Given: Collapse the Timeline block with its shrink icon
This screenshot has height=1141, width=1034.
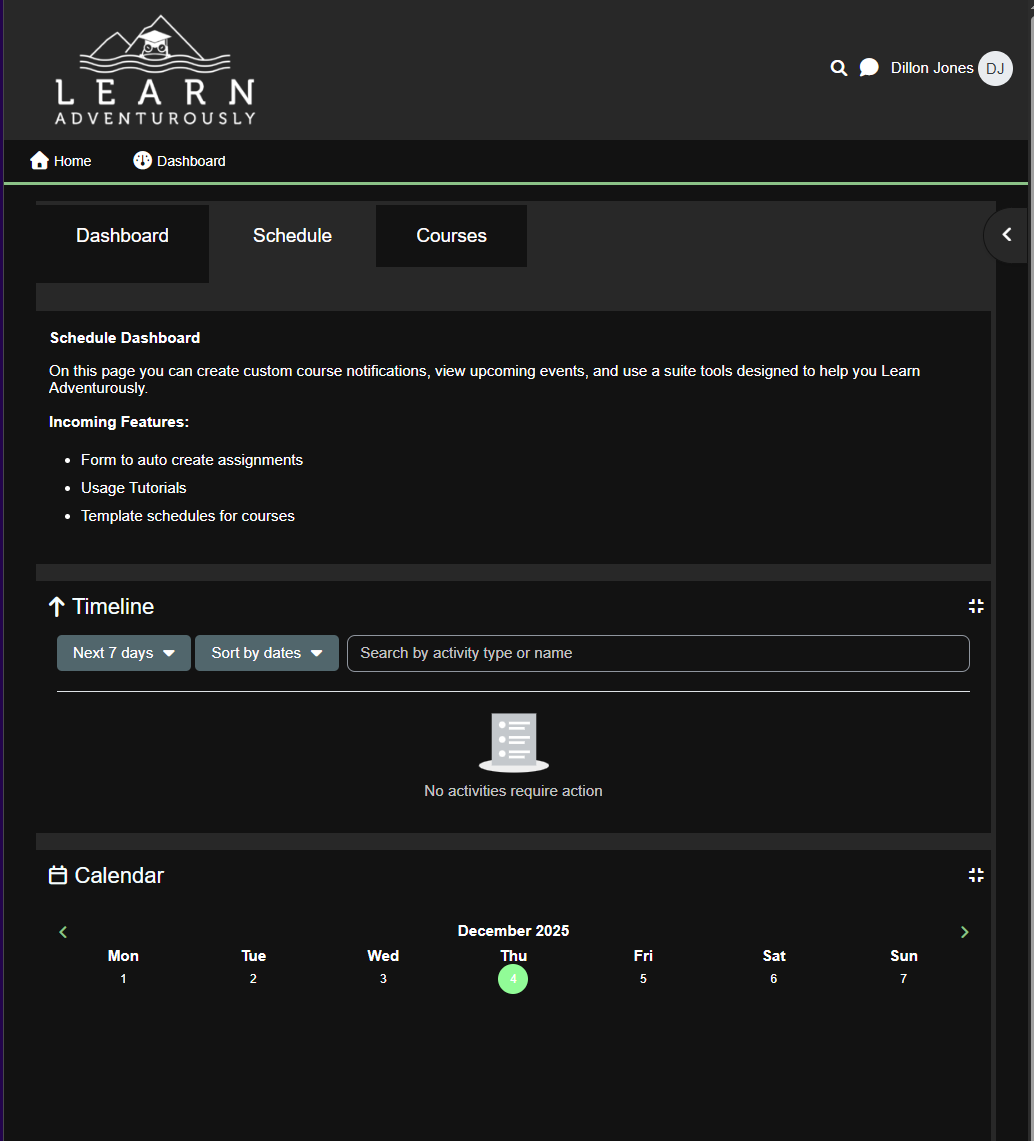Looking at the screenshot, I should pyautogui.click(x=976, y=606).
